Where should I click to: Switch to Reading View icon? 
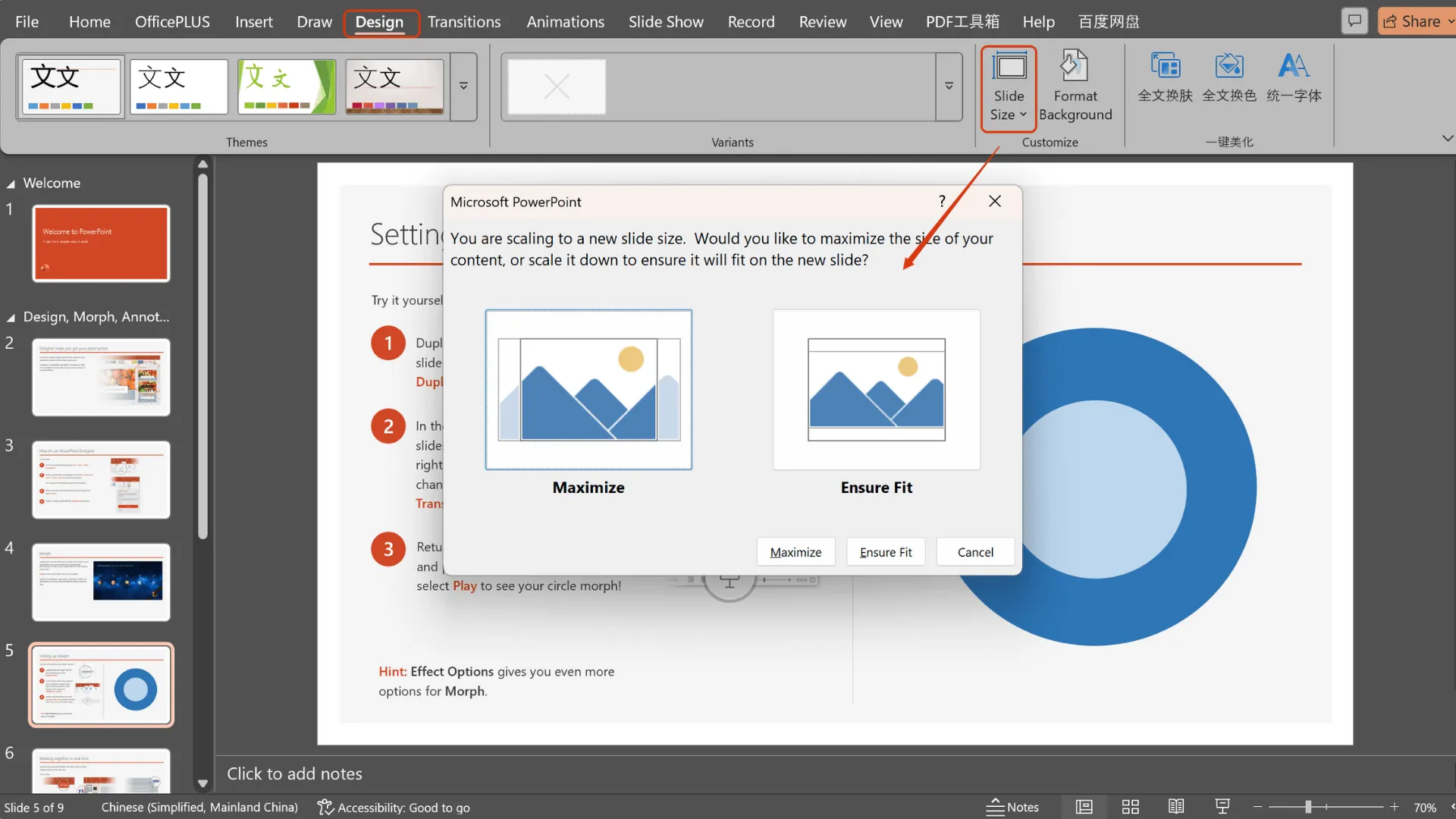(1176, 807)
